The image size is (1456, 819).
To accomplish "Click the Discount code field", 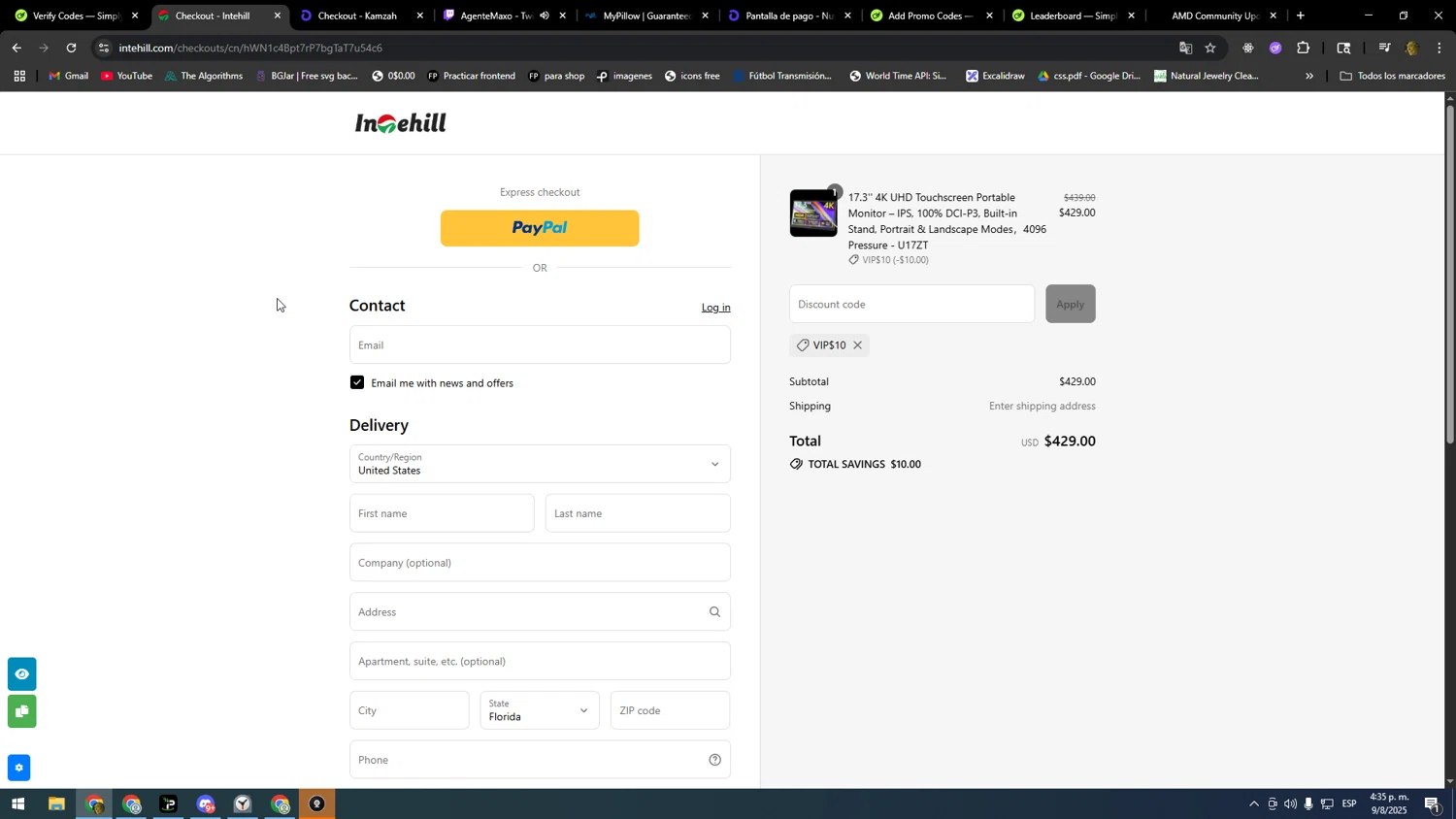I will [x=911, y=304].
